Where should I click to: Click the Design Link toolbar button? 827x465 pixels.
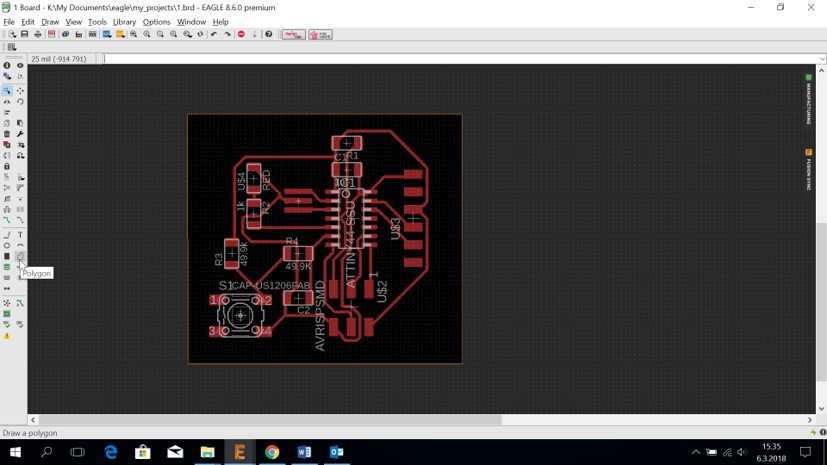pos(293,35)
